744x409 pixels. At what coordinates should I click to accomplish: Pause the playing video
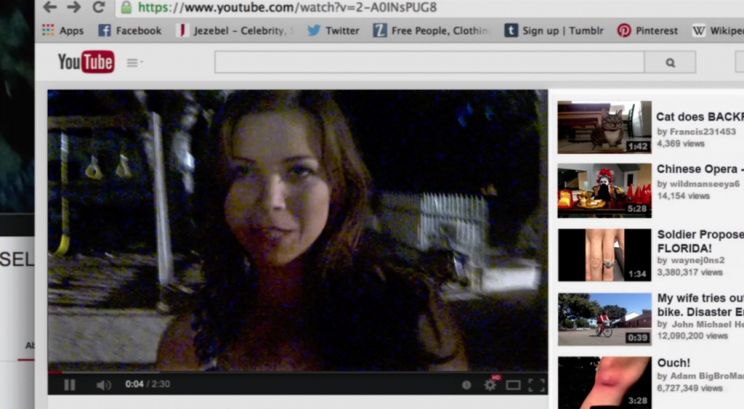(70, 384)
